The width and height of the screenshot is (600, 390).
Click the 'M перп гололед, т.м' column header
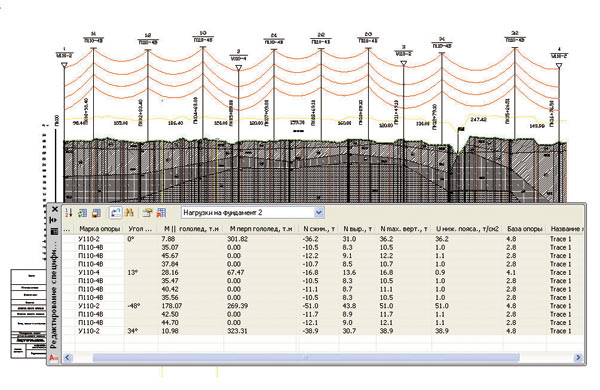[x=261, y=229]
